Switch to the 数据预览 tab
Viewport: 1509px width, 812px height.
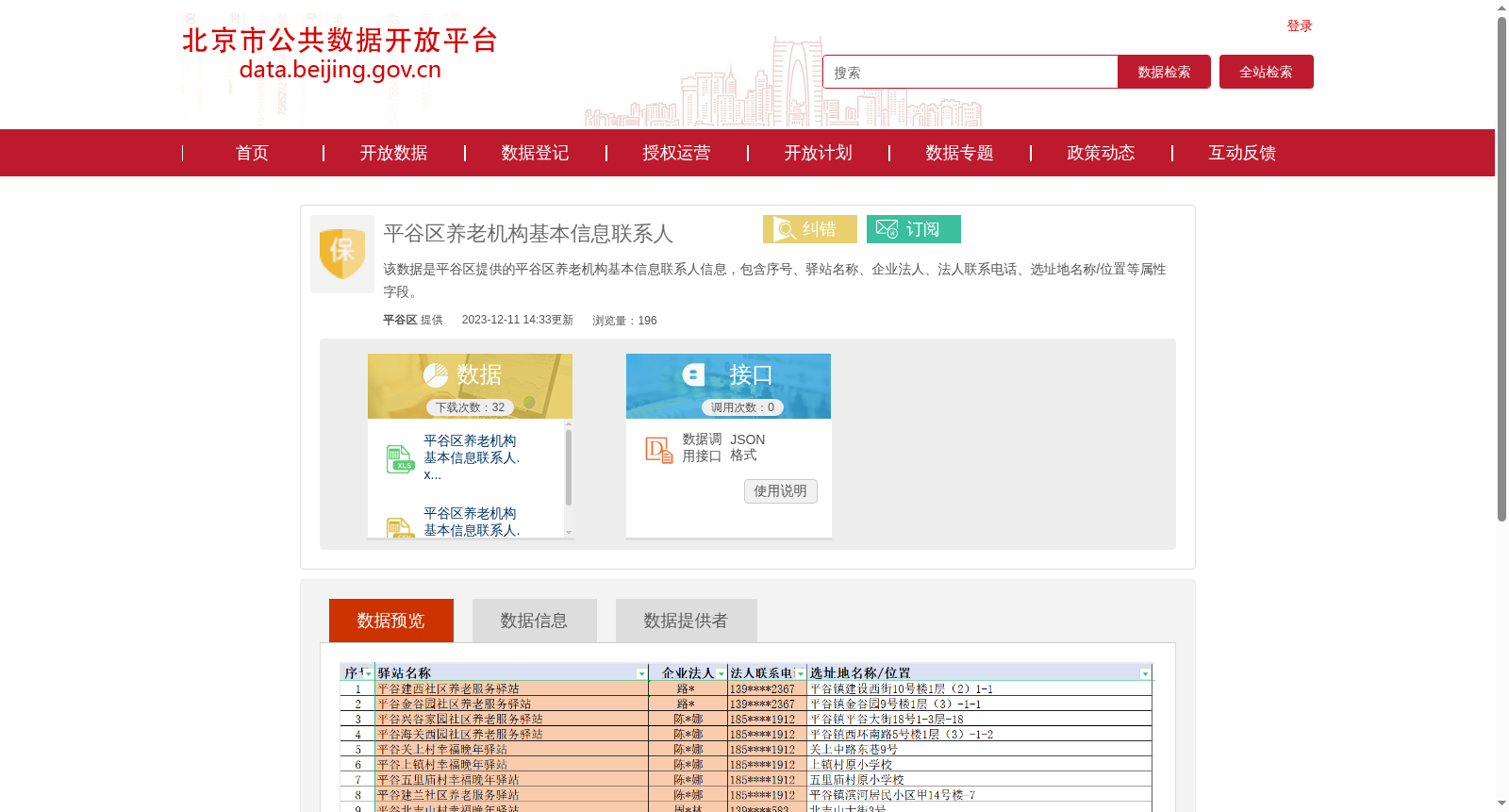(391, 621)
